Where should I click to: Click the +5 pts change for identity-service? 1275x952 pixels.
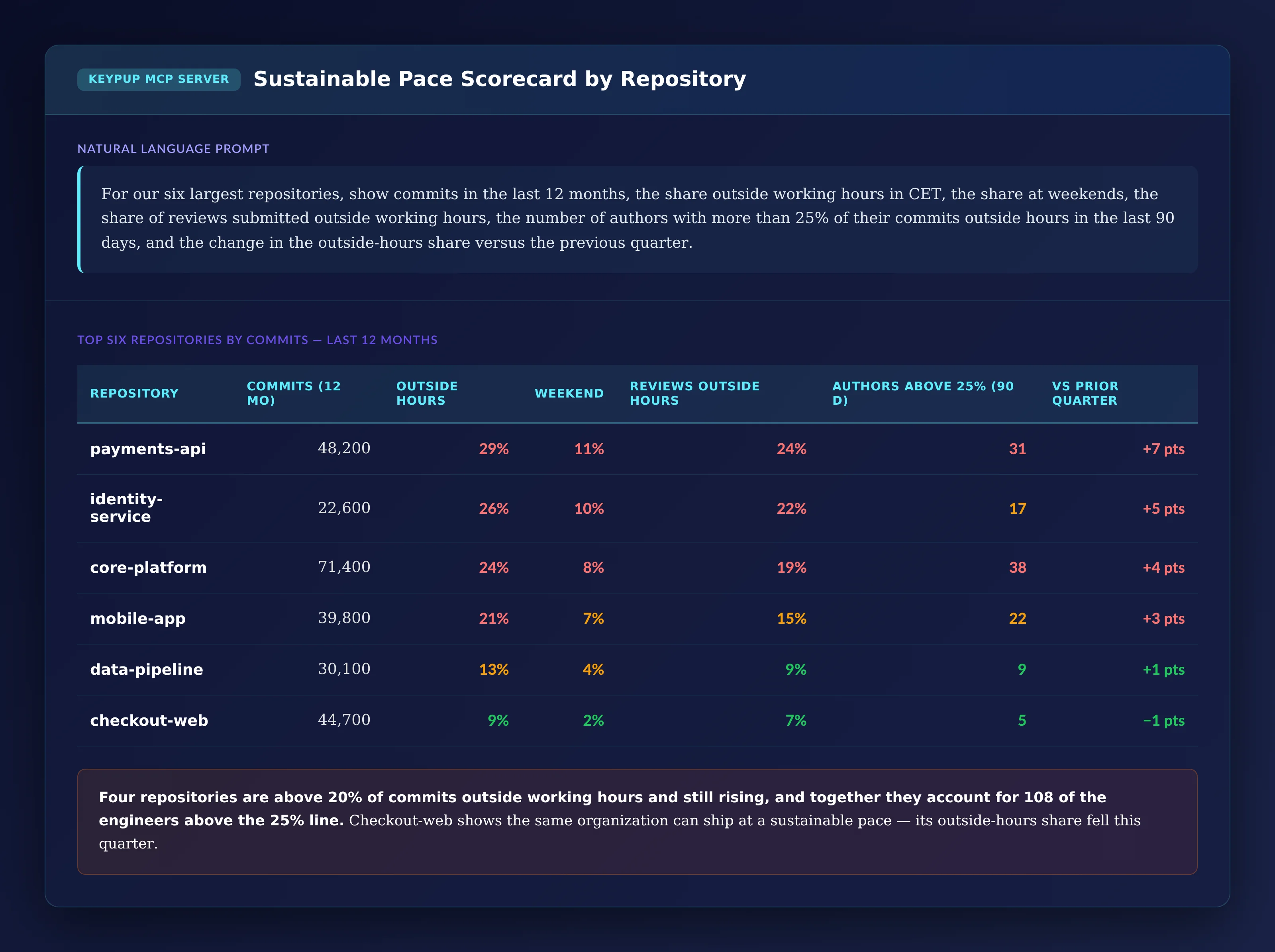[1163, 508]
